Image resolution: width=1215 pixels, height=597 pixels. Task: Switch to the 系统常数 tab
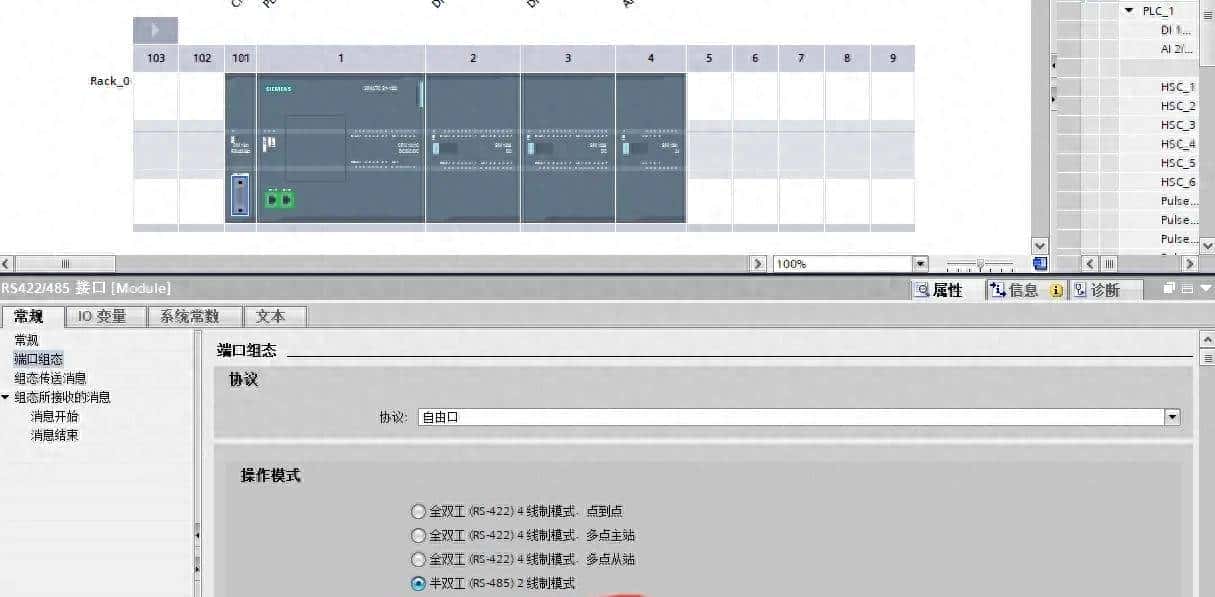pos(194,316)
